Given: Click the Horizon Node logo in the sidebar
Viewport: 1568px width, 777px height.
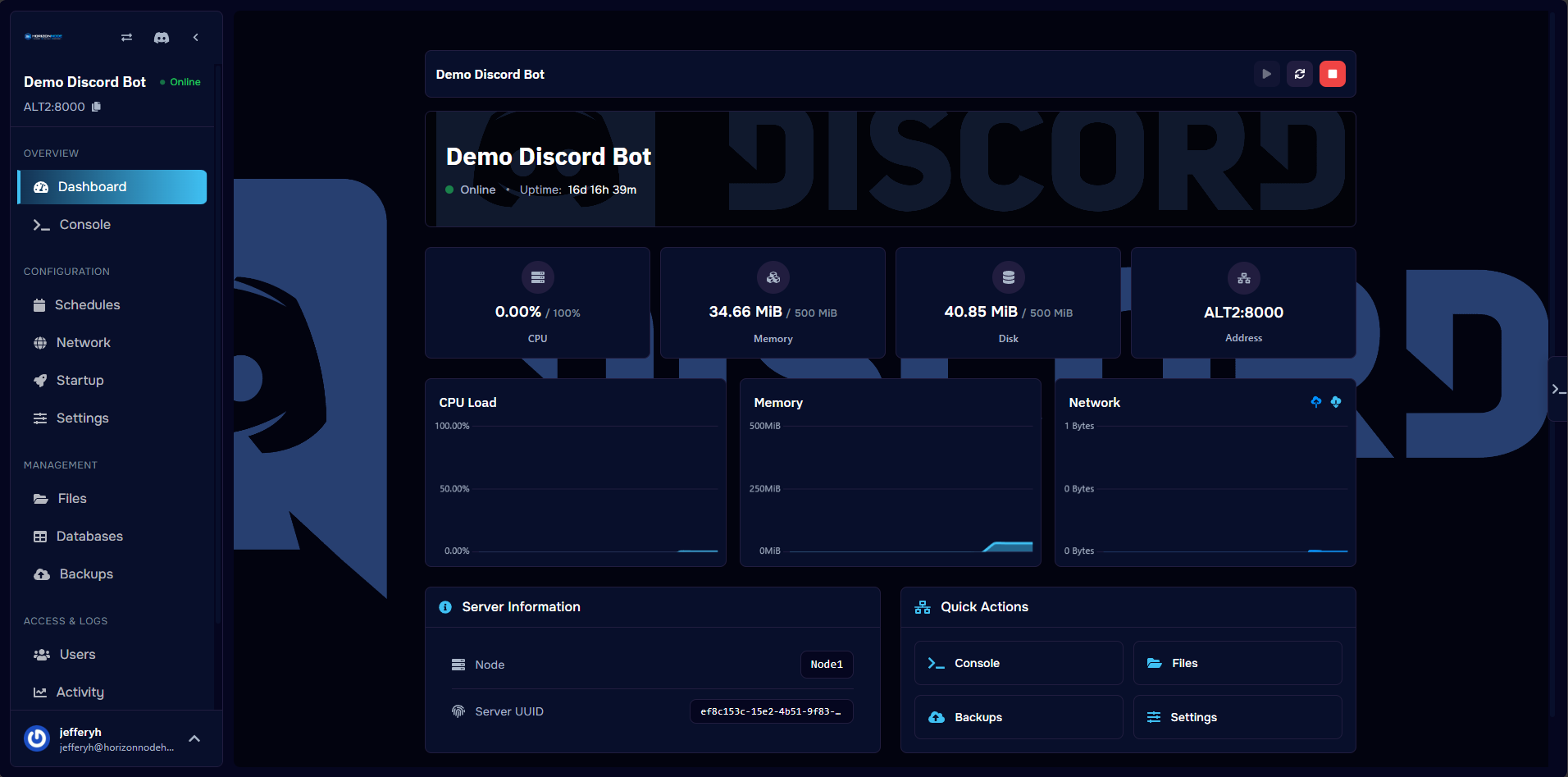Looking at the screenshot, I should [43, 37].
